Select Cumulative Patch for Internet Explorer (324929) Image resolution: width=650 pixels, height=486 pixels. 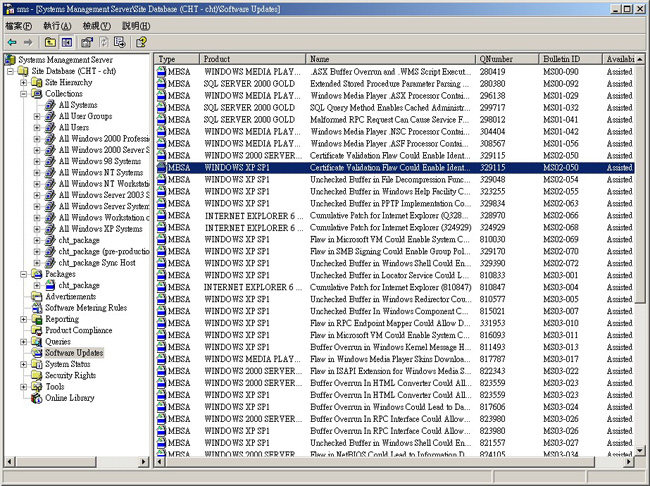395,227
